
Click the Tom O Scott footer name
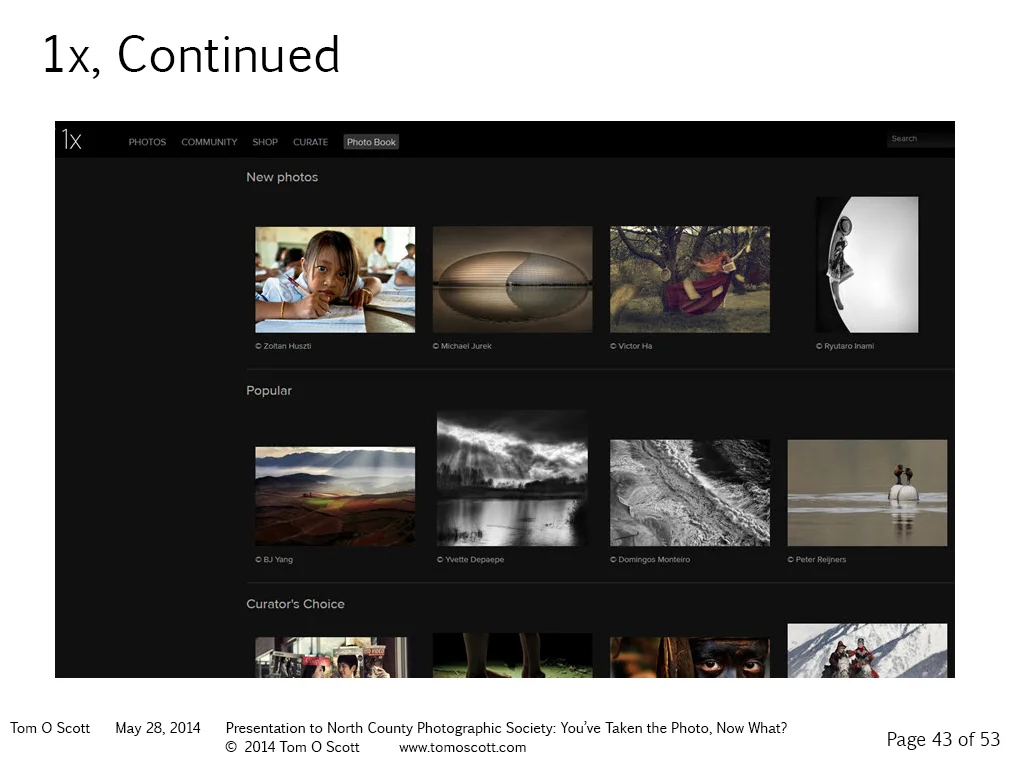(x=50, y=728)
